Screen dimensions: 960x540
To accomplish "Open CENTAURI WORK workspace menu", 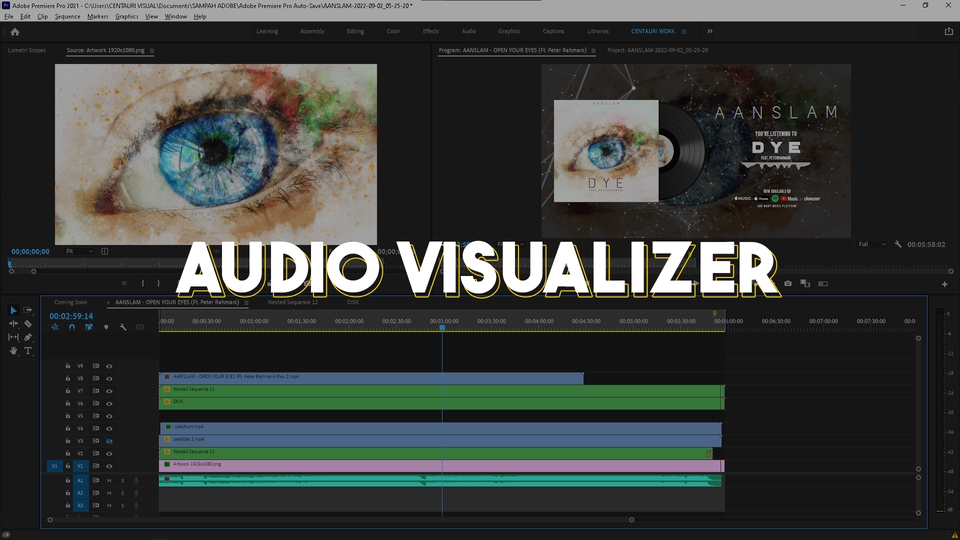I will 684,32.
